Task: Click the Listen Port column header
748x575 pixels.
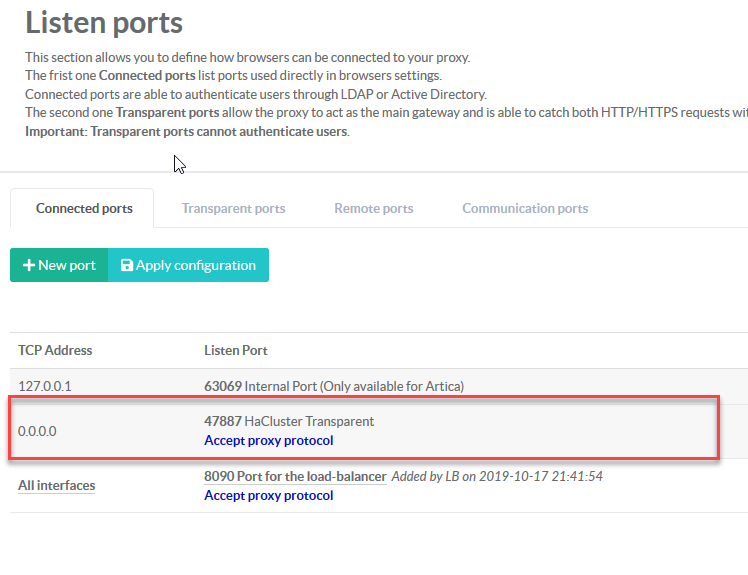Action: pyautogui.click(x=235, y=350)
